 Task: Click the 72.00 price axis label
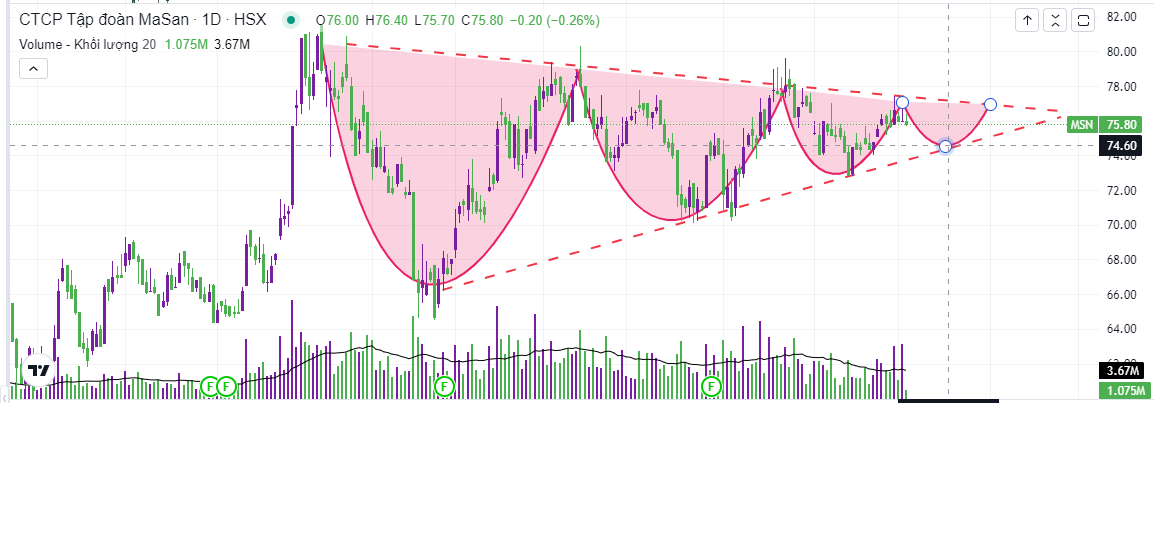(x=1121, y=191)
